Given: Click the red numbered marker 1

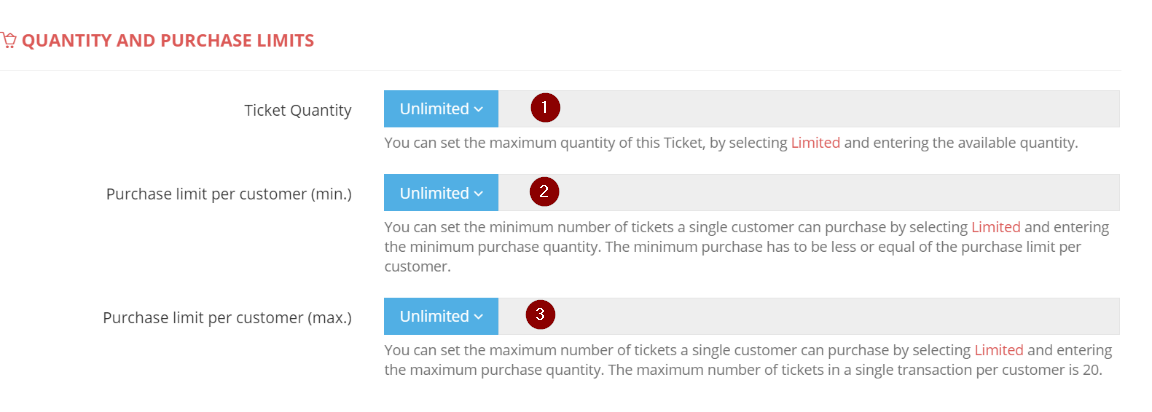Looking at the screenshot, I should tap(544, 108).
